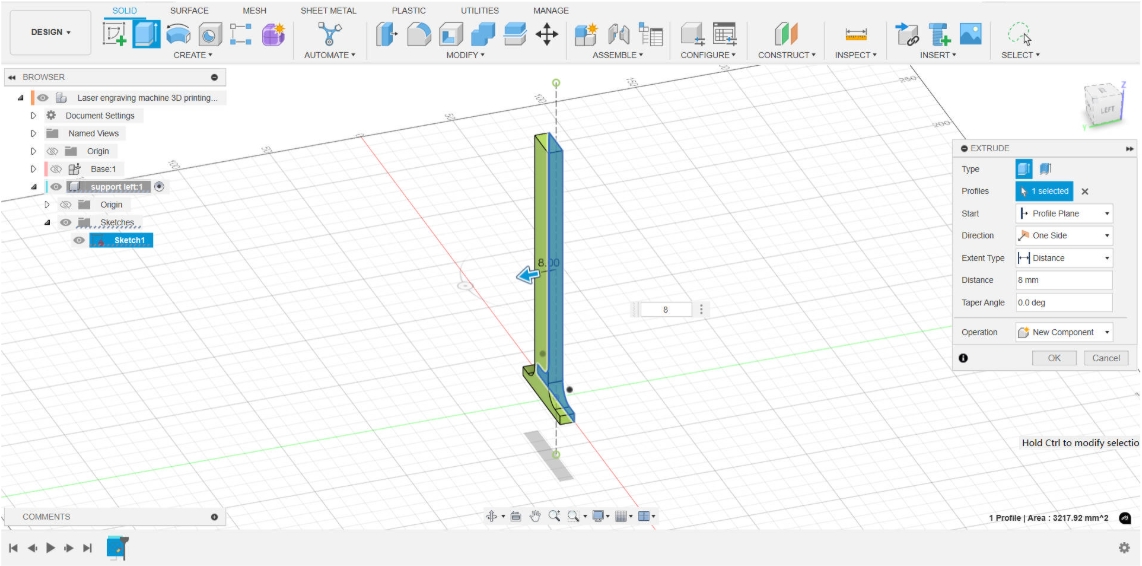Choose the Hole tool icon
The width and height of the screenshot is (1142, 566).
210,34
